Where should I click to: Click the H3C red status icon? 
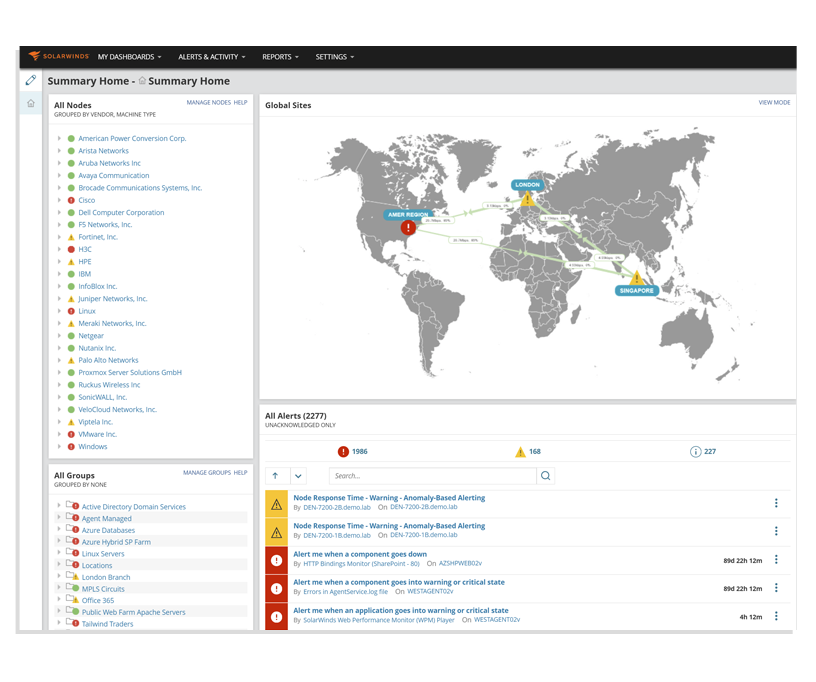point(71,249)
